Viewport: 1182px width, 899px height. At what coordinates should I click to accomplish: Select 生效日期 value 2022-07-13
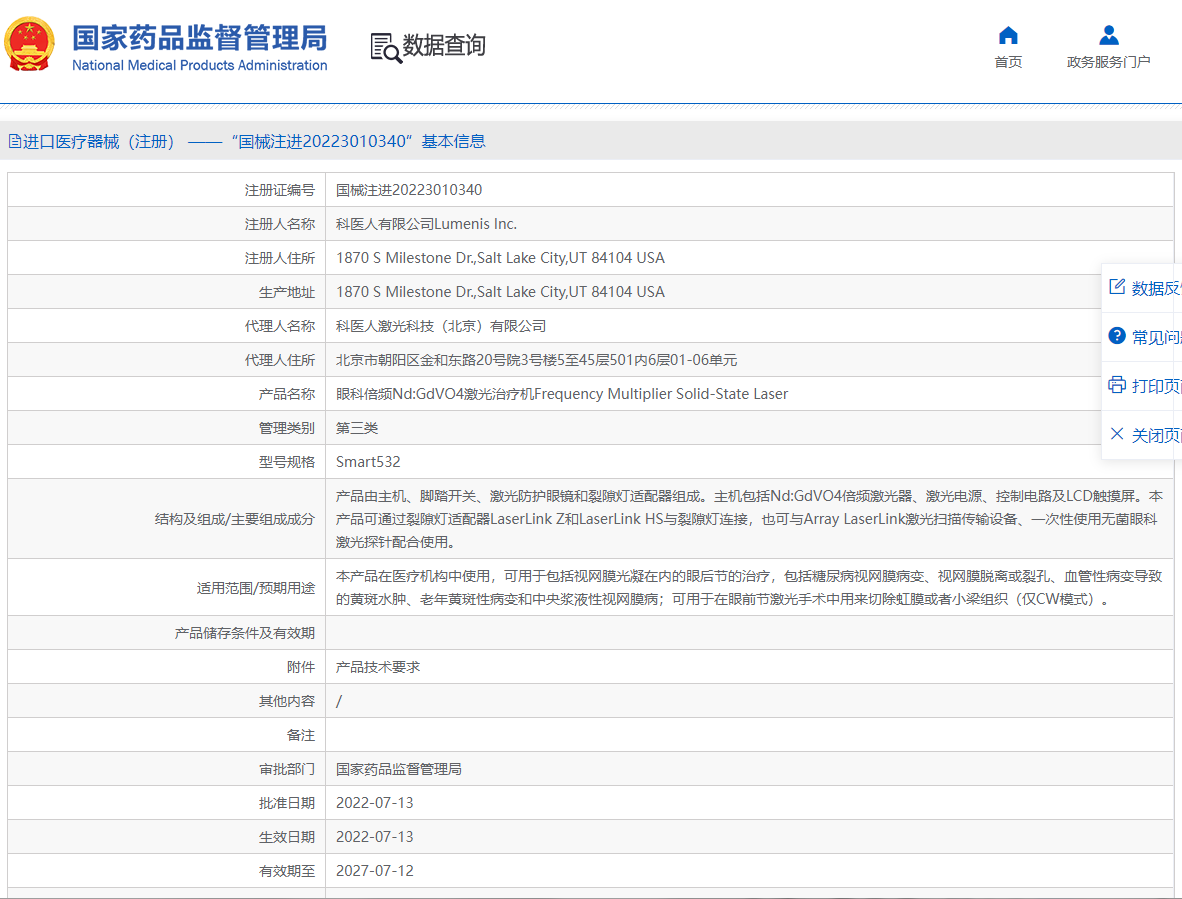tap(375, 836)
